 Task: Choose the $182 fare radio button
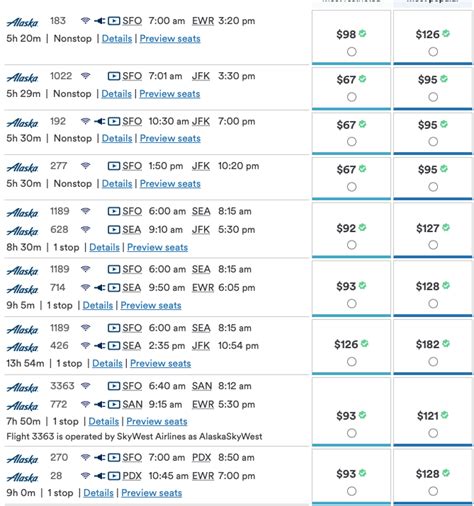click(x=433, y=362)
